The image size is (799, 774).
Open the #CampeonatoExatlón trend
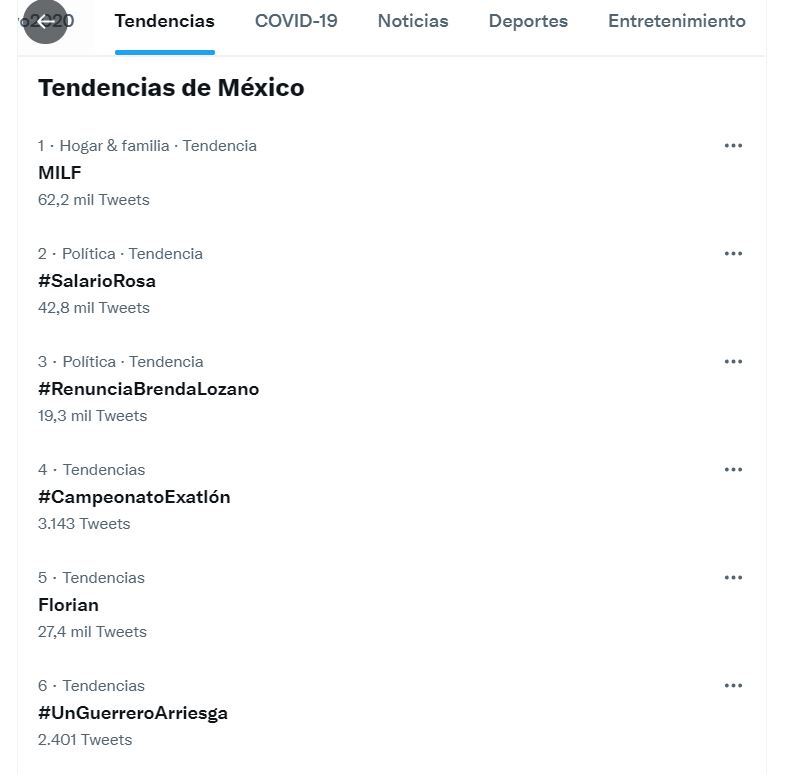point(134,497)
